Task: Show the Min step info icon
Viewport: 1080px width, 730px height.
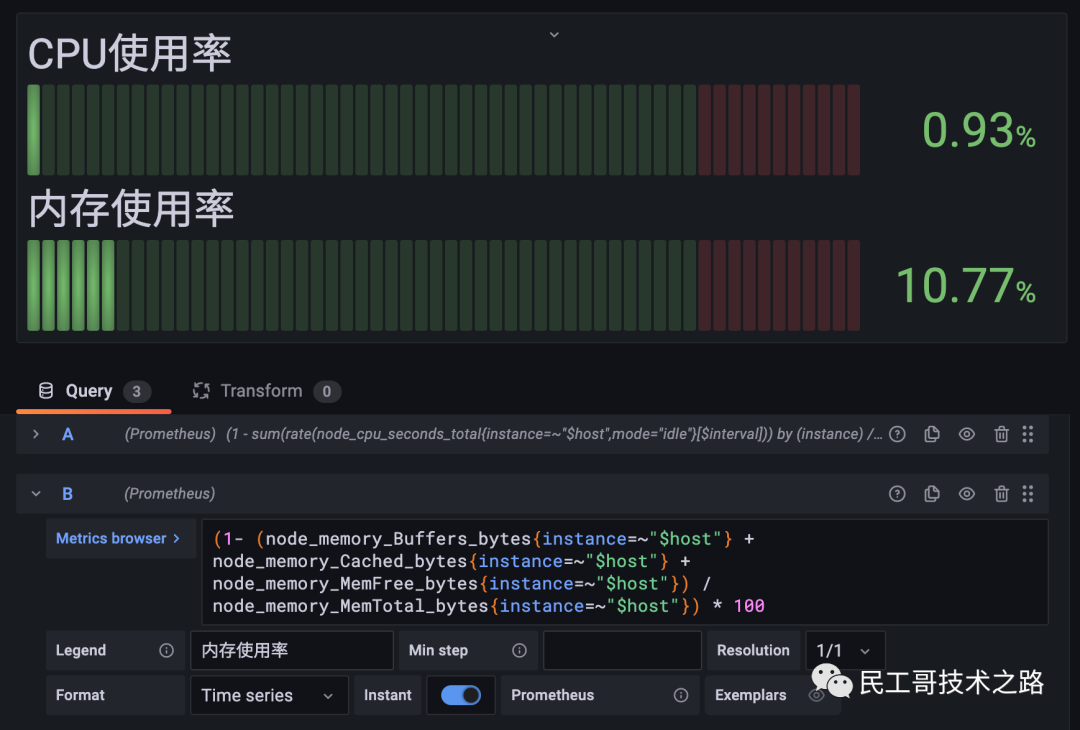Action: pyautogui.click(x=519, y=650)
